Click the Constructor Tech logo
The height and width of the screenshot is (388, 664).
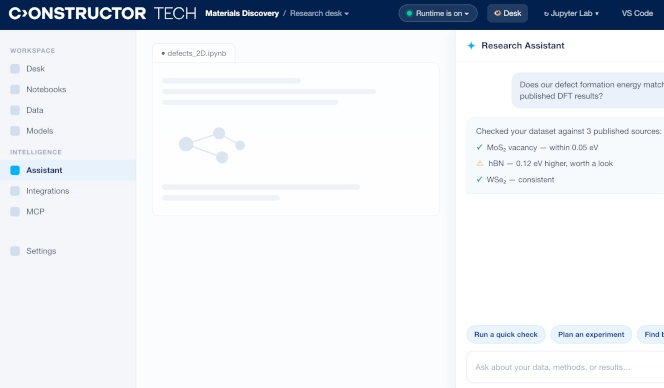102,14
